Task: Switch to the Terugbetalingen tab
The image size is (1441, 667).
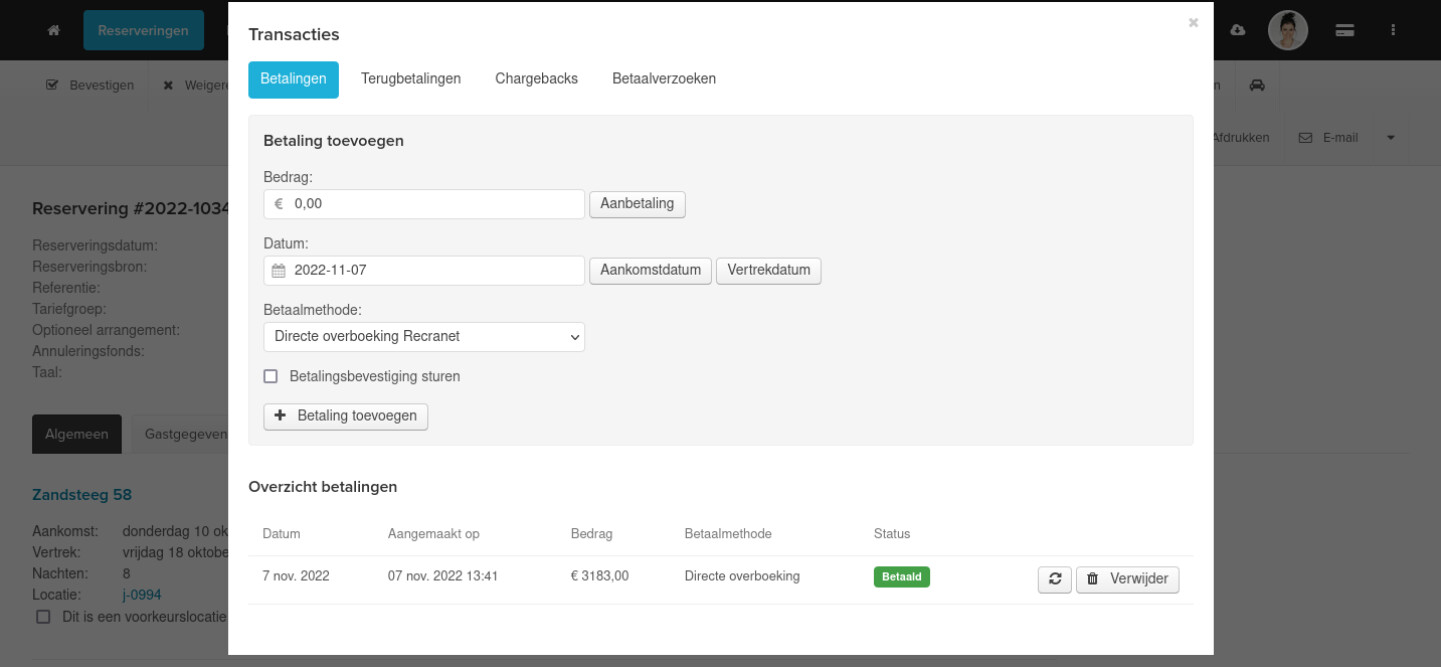Action: 411,79
